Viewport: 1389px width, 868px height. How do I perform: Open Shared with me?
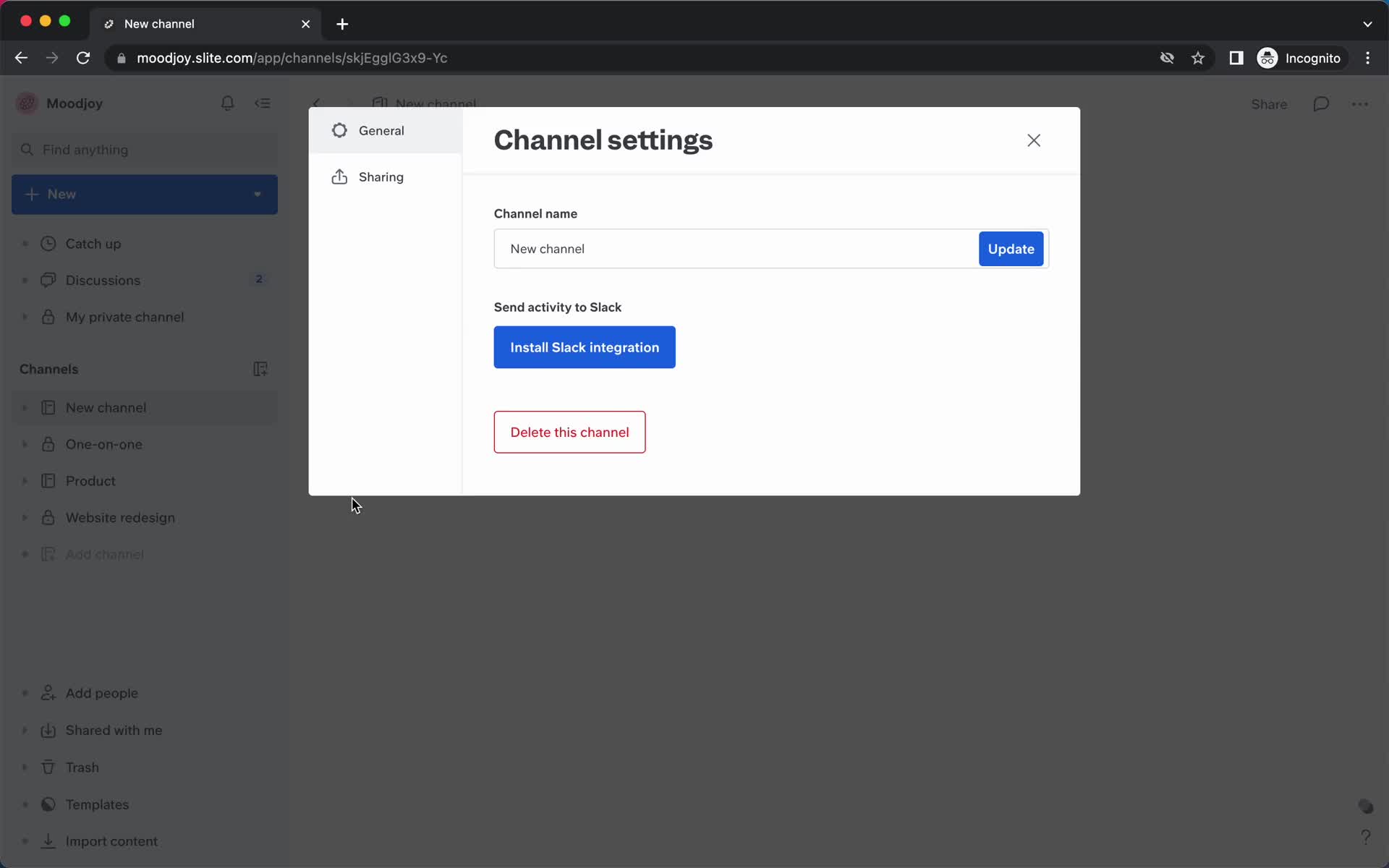114,731
